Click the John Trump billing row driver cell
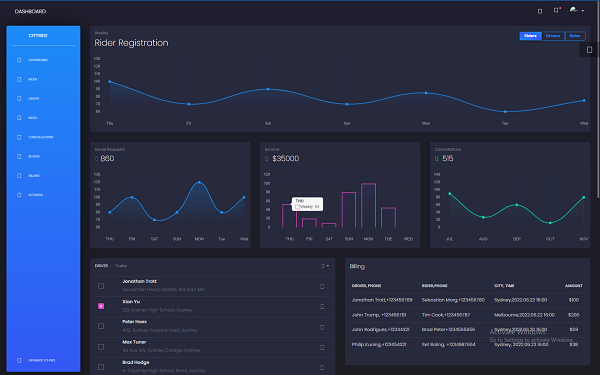This screenshot has height=375, width=600. [379, 315]
